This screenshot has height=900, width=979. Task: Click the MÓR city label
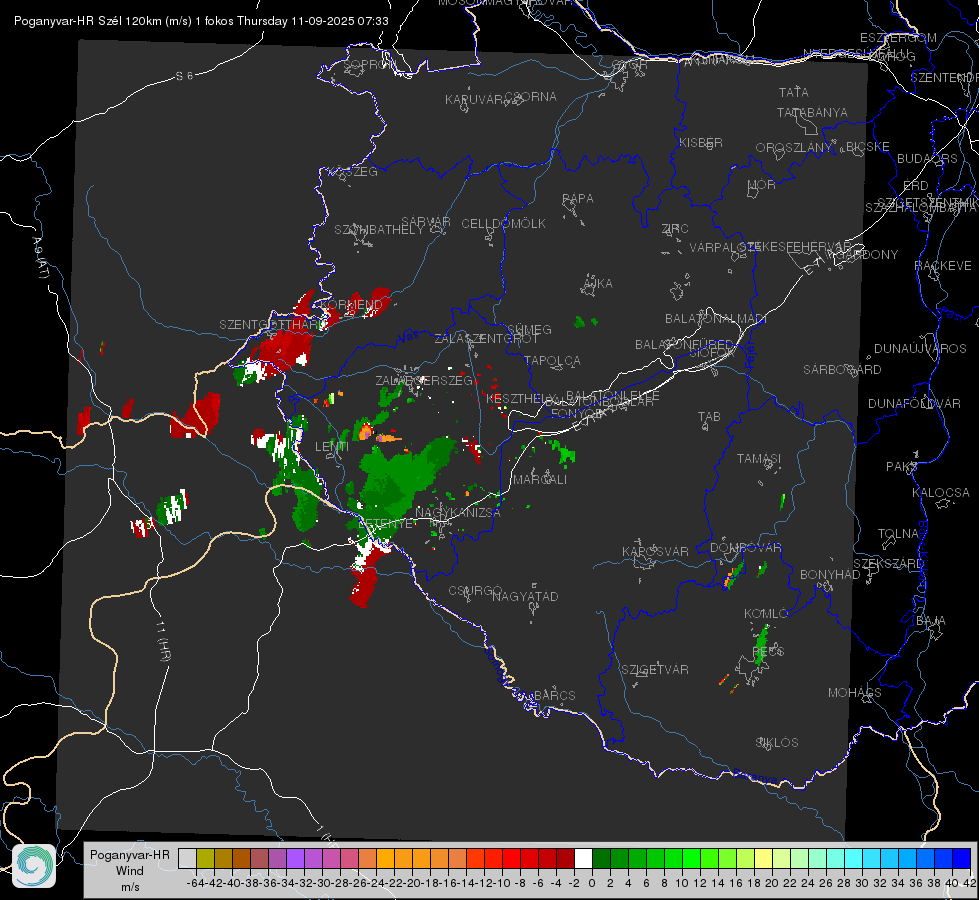[762, 185]
